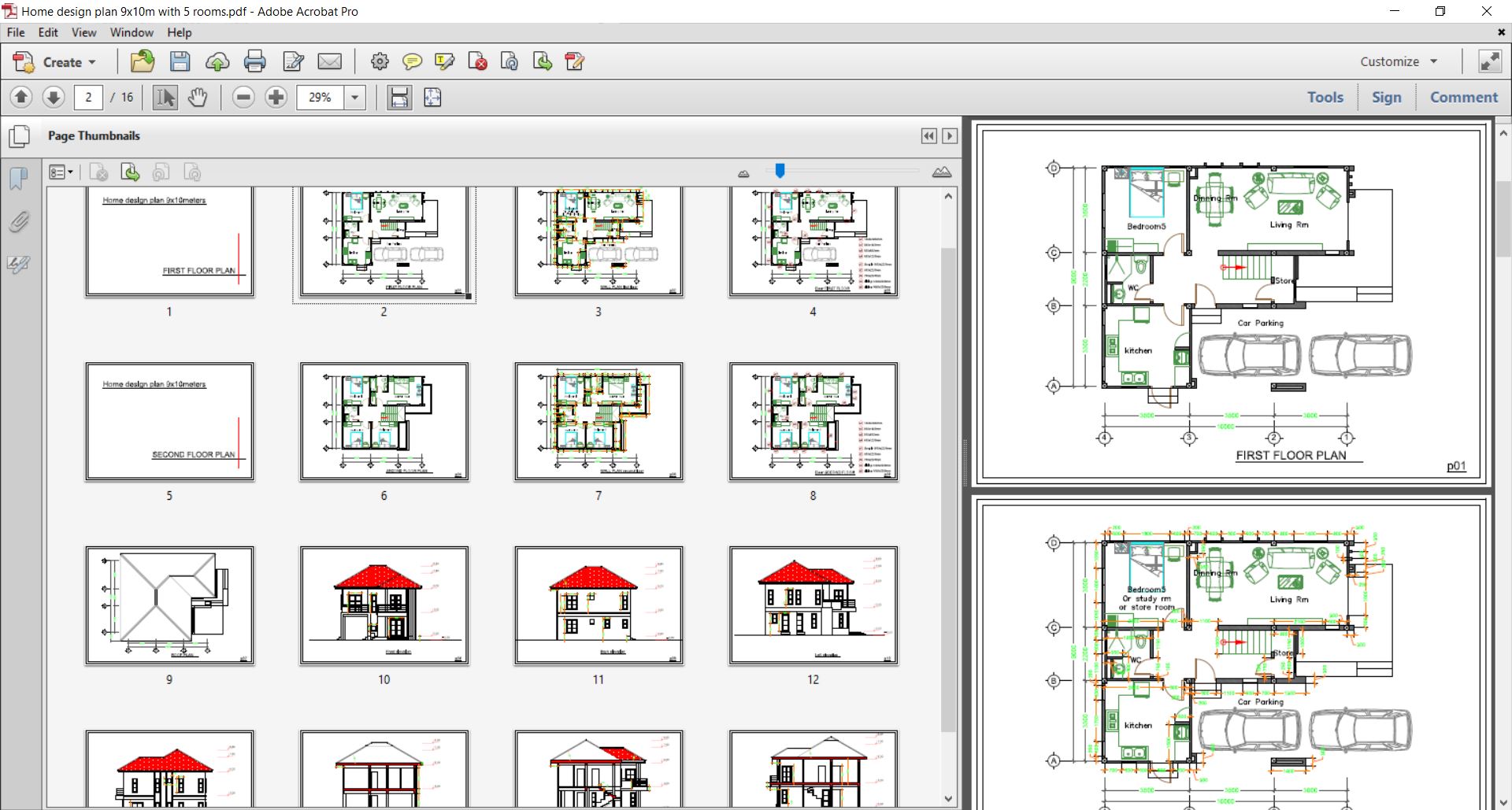Open the View menu
Viewport: 1512px width, 810px height.
[x=83, y=32]
